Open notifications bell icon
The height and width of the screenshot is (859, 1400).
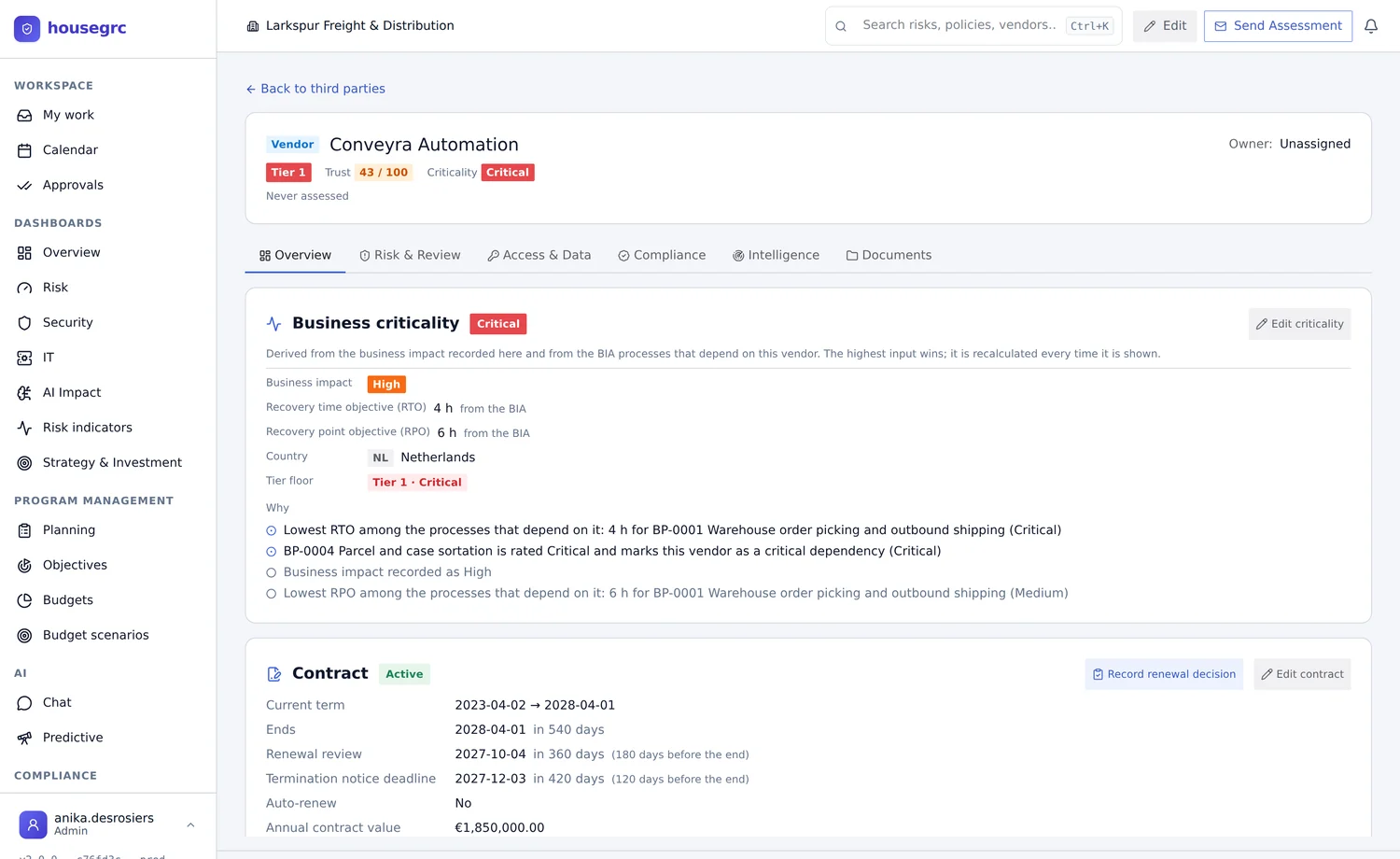coord(1371,26)
